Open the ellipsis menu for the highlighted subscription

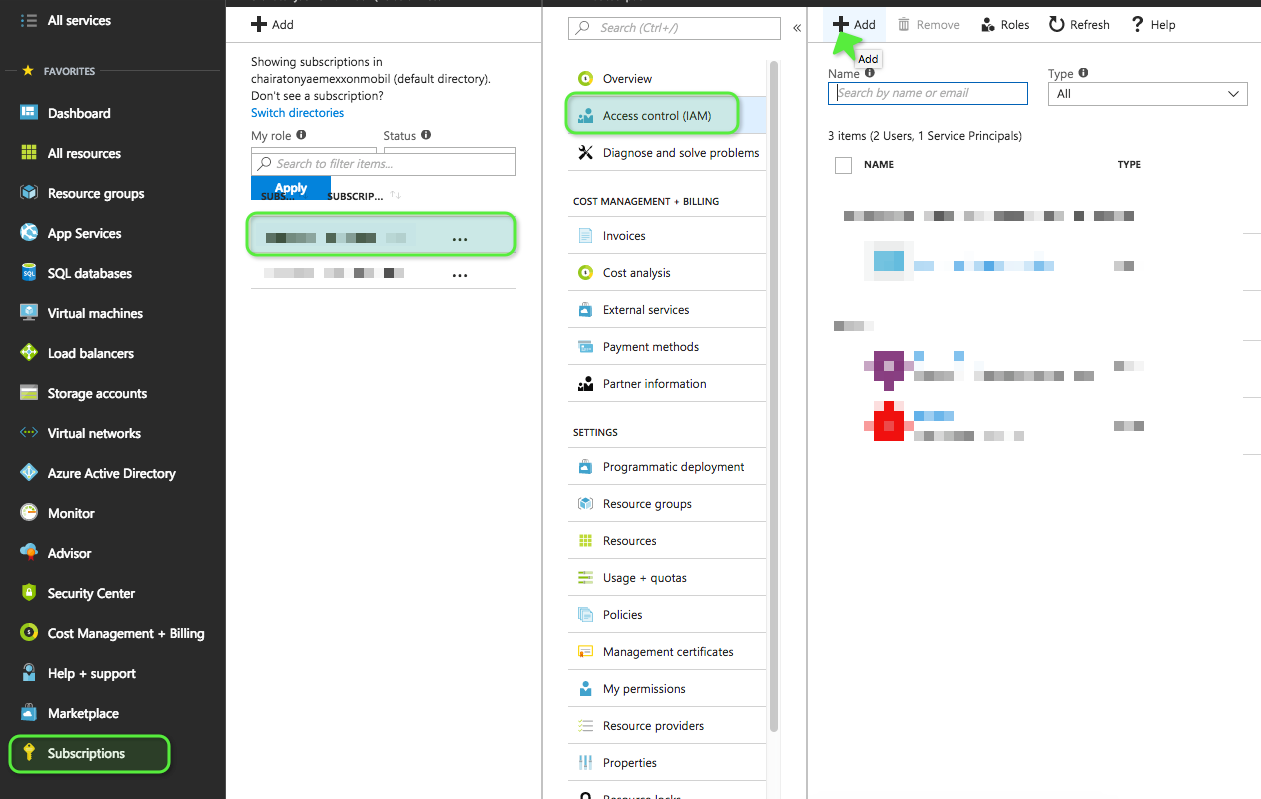point(460,239)
